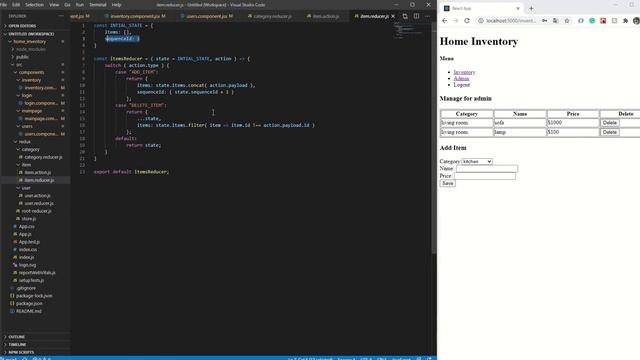This screenshot has height=360, width=640.
Task: Click the site info icon in address bar
Action: click(x=481, y=21)
